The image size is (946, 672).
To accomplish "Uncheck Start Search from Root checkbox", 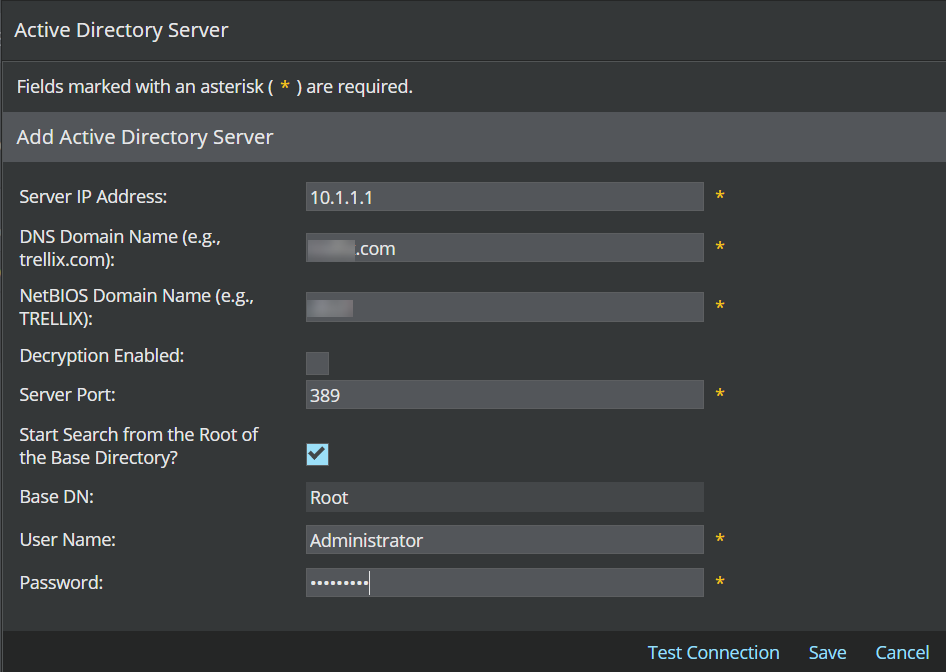I will (x=317, y=454).
